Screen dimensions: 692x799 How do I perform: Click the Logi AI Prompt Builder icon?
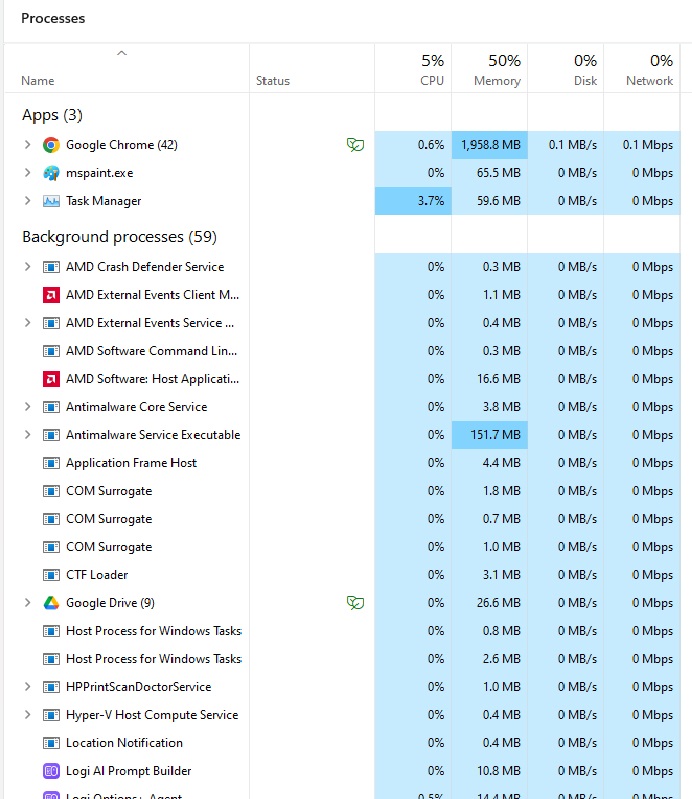click(x=51, y=771)
